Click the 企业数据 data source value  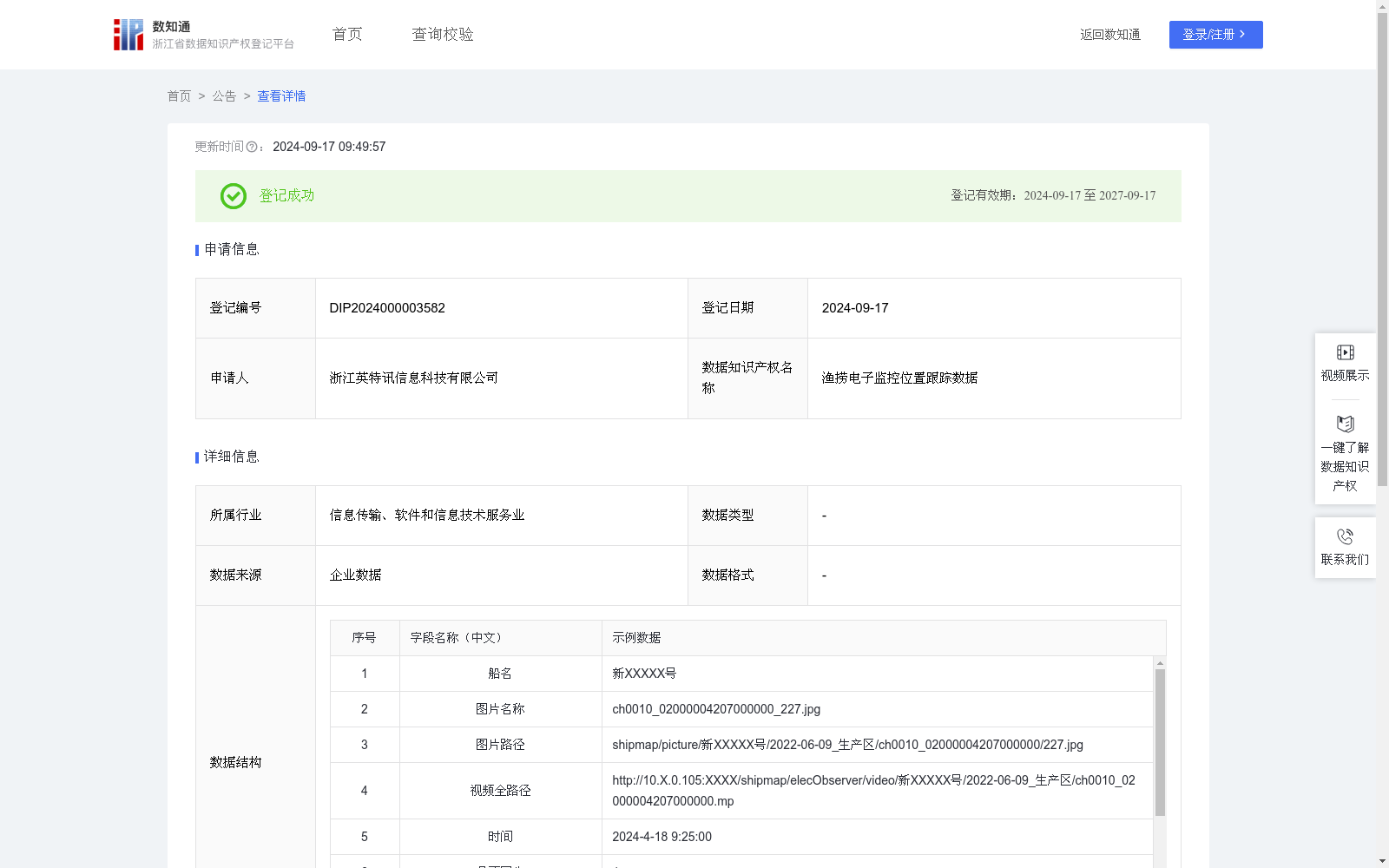coord(355,575)
